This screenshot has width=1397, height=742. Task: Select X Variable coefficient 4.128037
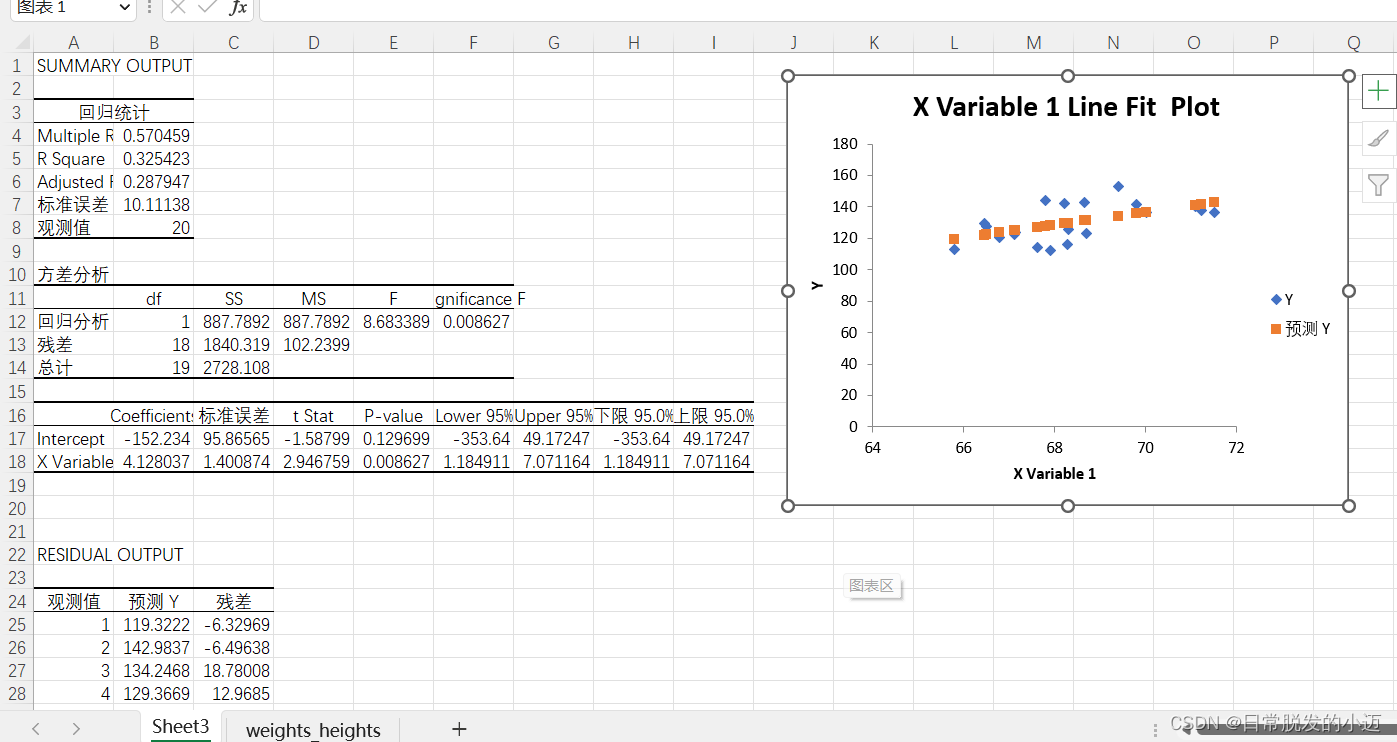153,462
